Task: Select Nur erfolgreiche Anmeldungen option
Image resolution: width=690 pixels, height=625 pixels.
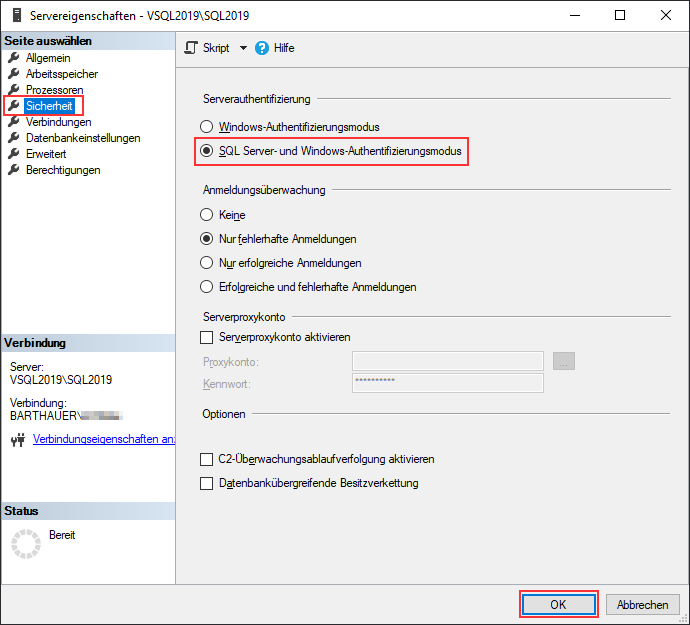Action: (x=207, y=263)
